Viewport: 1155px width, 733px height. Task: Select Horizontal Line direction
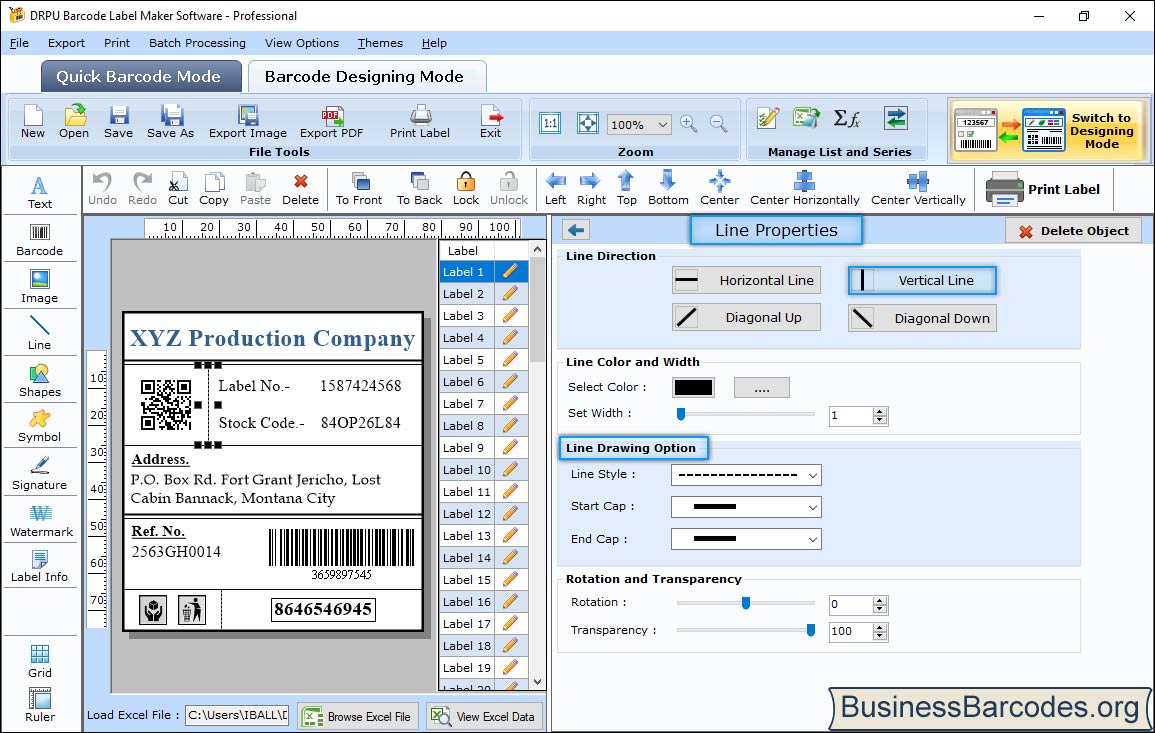coord(746,280)
